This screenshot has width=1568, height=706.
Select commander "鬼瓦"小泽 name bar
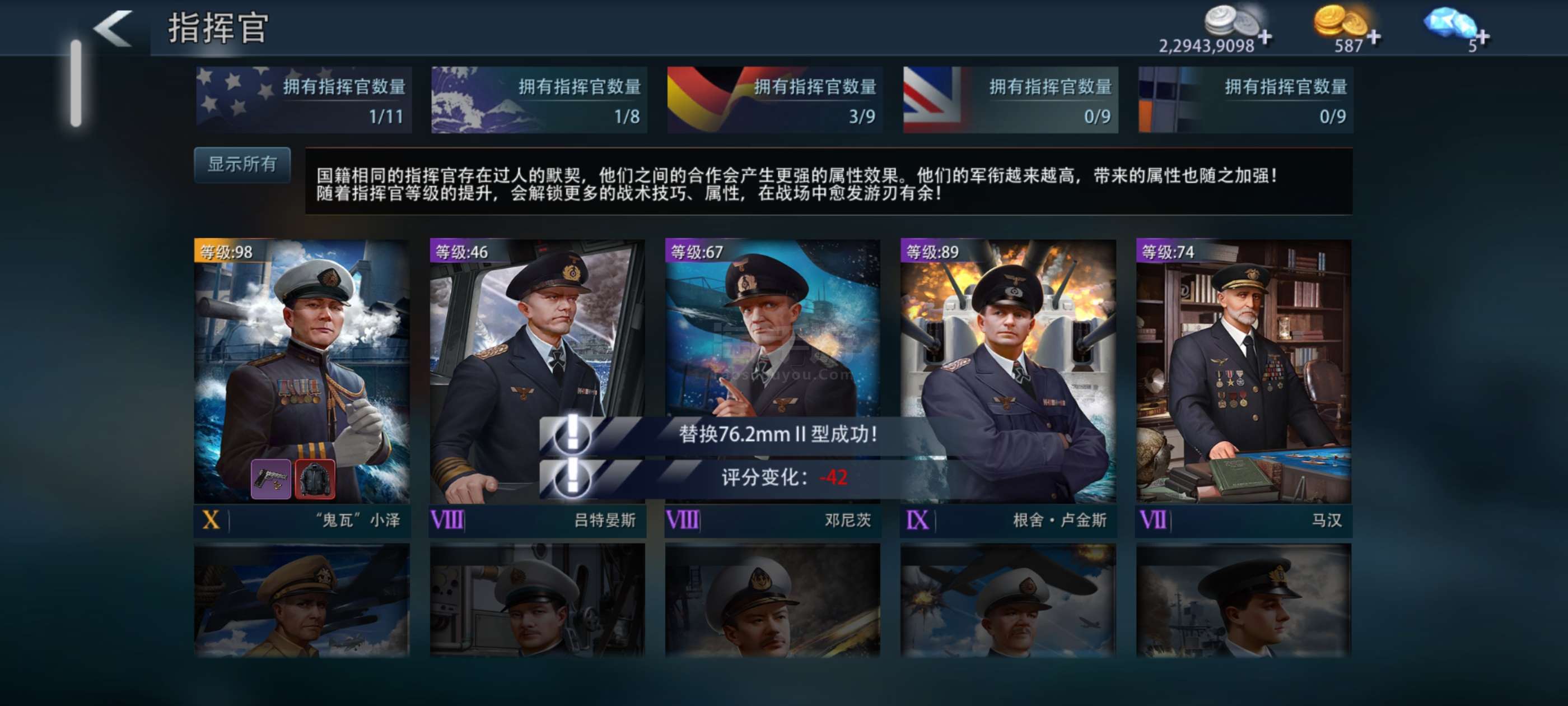coord(302,520)
